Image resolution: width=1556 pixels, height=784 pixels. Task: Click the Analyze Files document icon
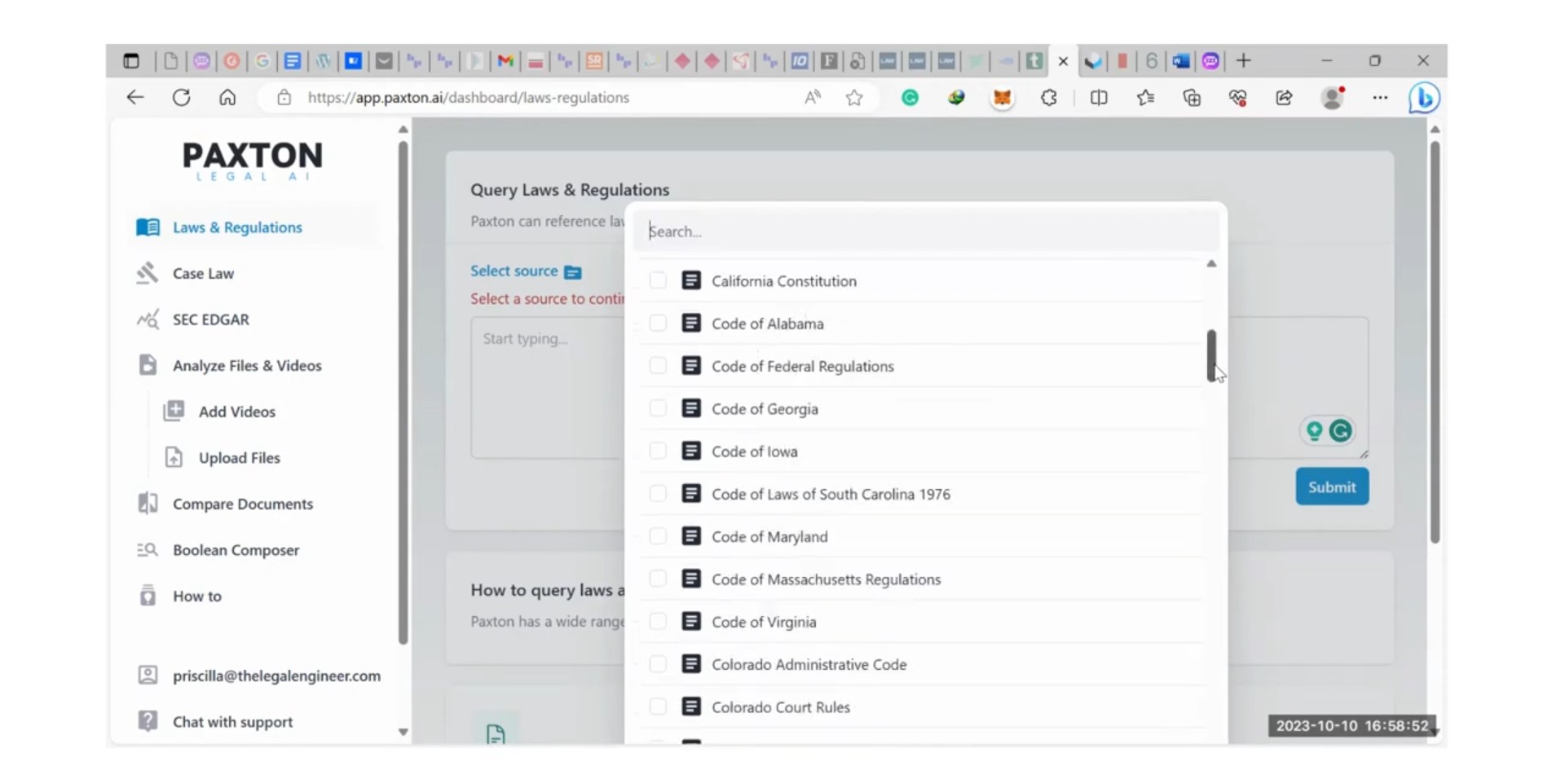pos(148,365)
